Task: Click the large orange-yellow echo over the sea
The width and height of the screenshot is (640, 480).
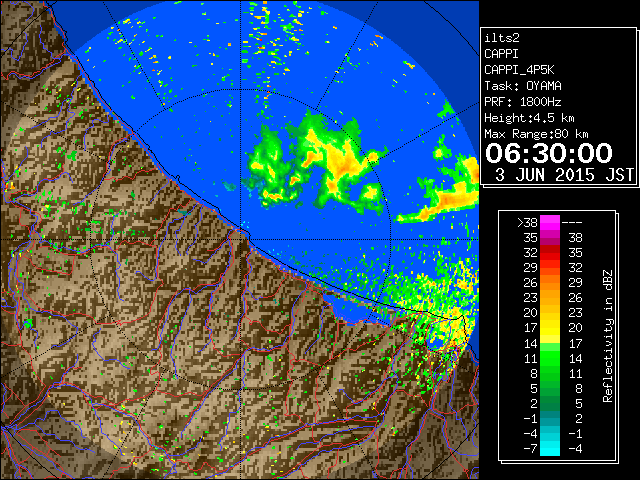Action: pos(342,161)
